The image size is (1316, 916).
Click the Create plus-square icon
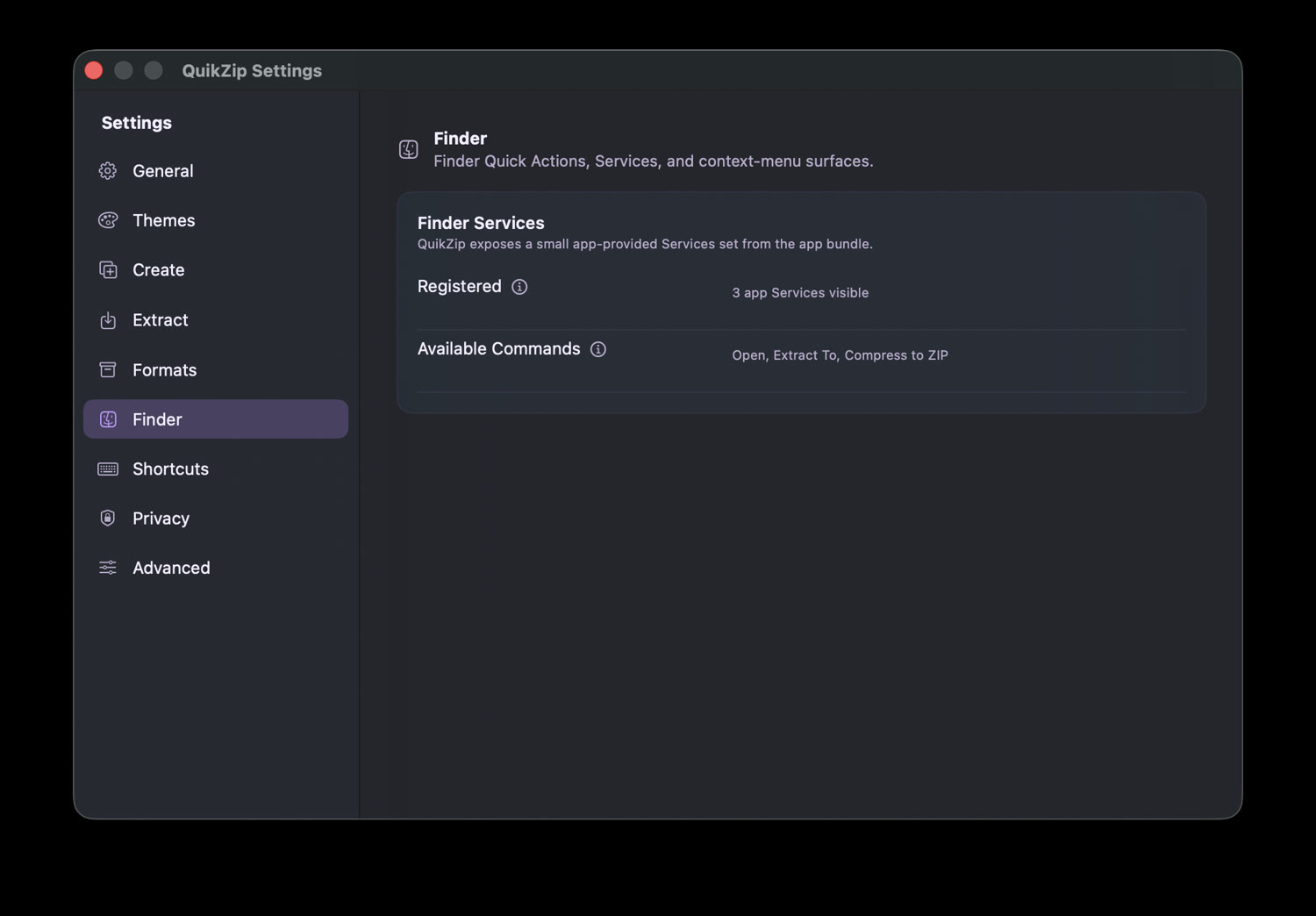(108, 270)
